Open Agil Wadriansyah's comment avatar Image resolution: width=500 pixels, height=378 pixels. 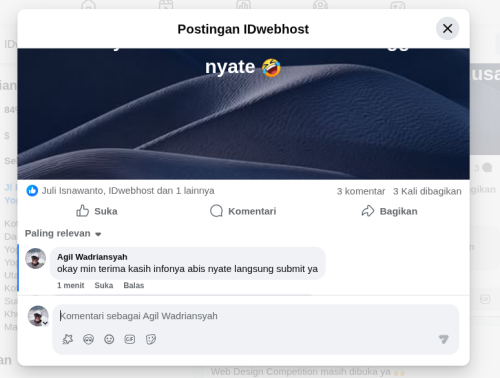click(36, 258)
